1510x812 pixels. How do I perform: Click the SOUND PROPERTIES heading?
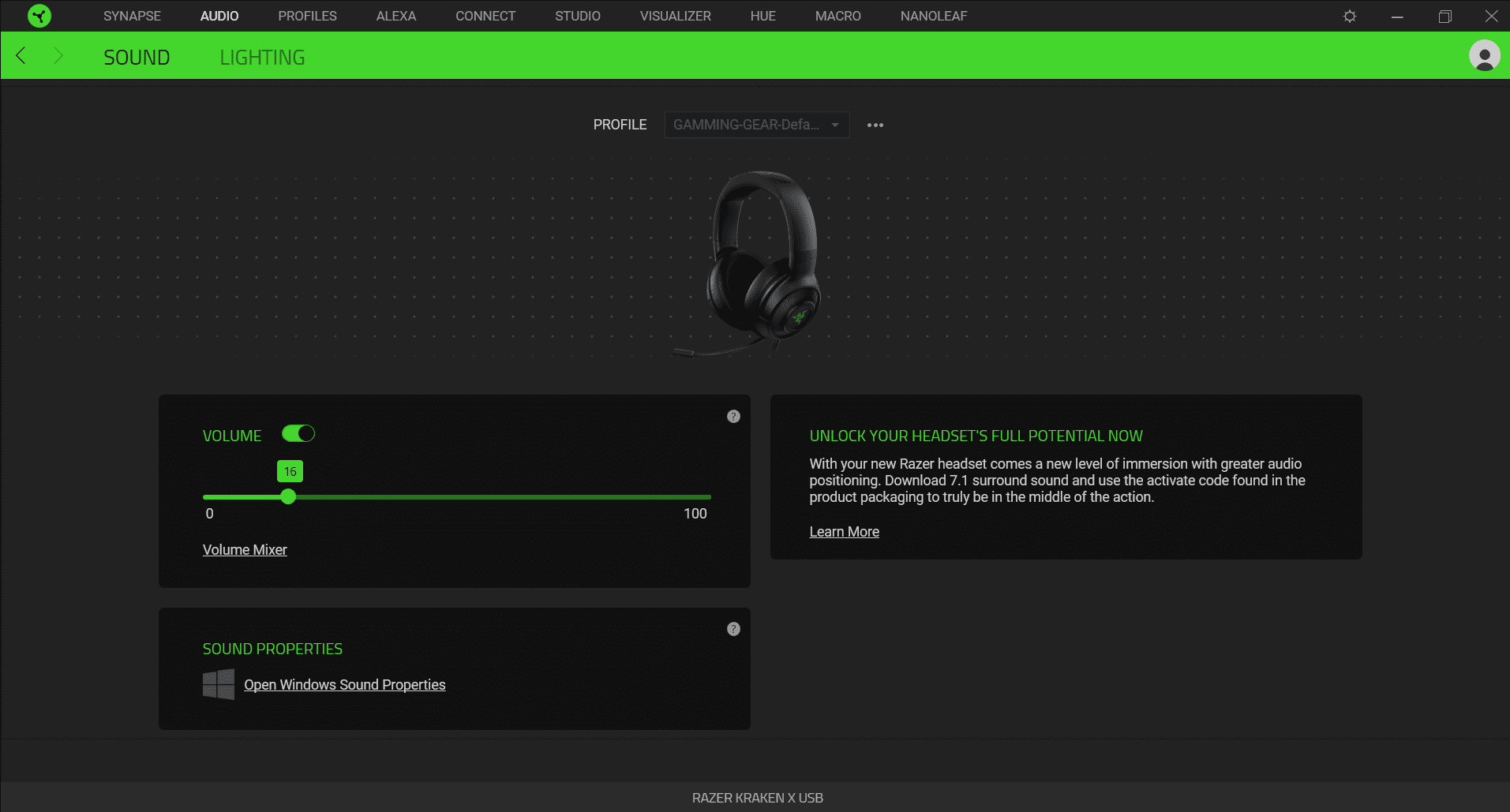click(272, 649)
